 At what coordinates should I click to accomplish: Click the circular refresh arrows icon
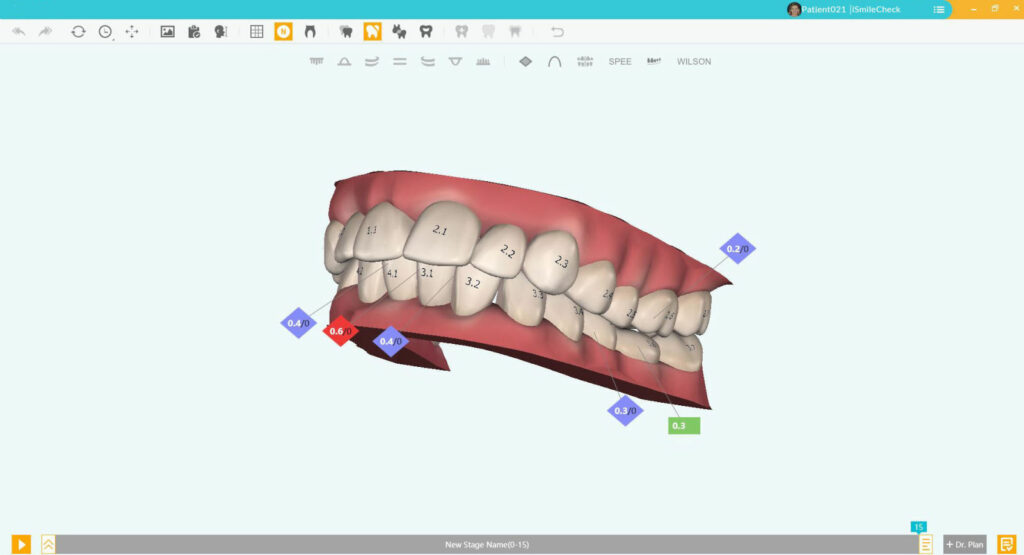point(78,31)
